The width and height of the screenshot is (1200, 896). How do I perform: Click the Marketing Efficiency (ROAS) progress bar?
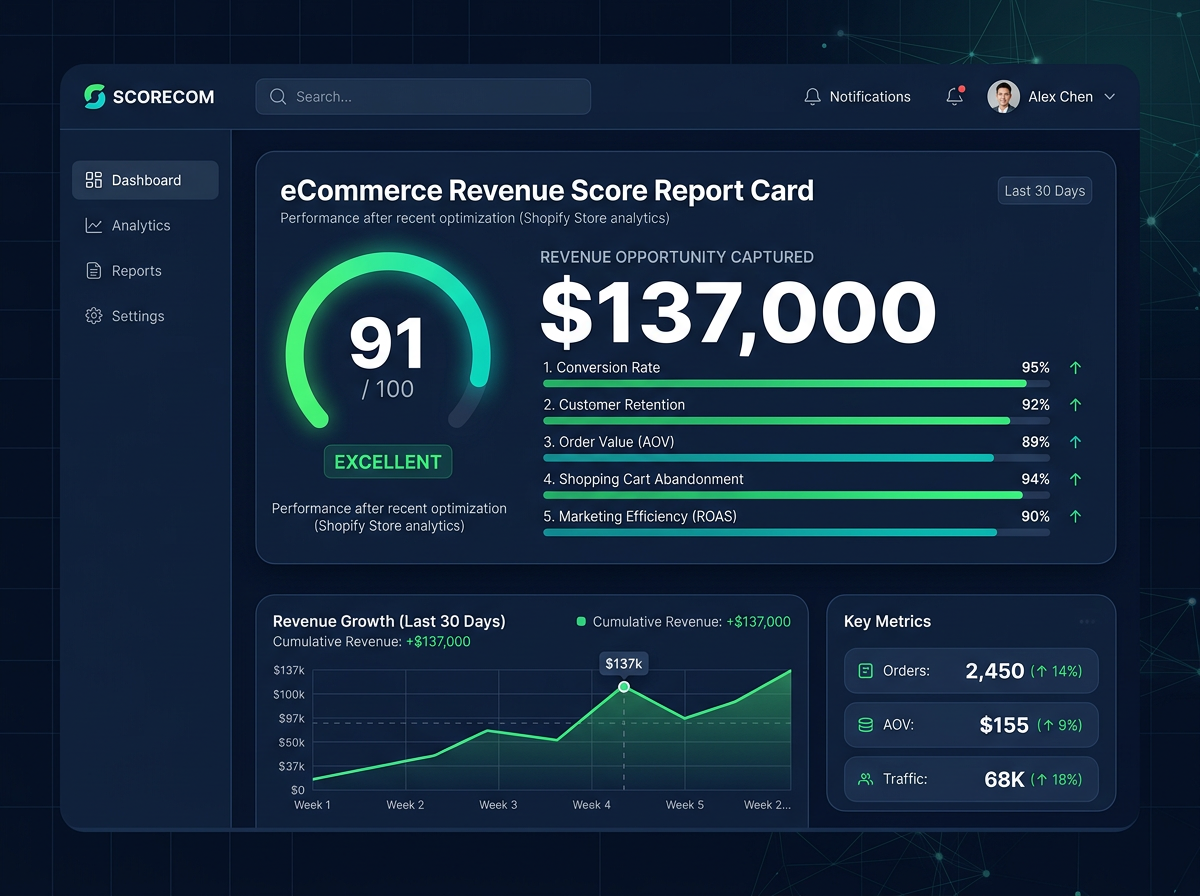coord(796,532)
